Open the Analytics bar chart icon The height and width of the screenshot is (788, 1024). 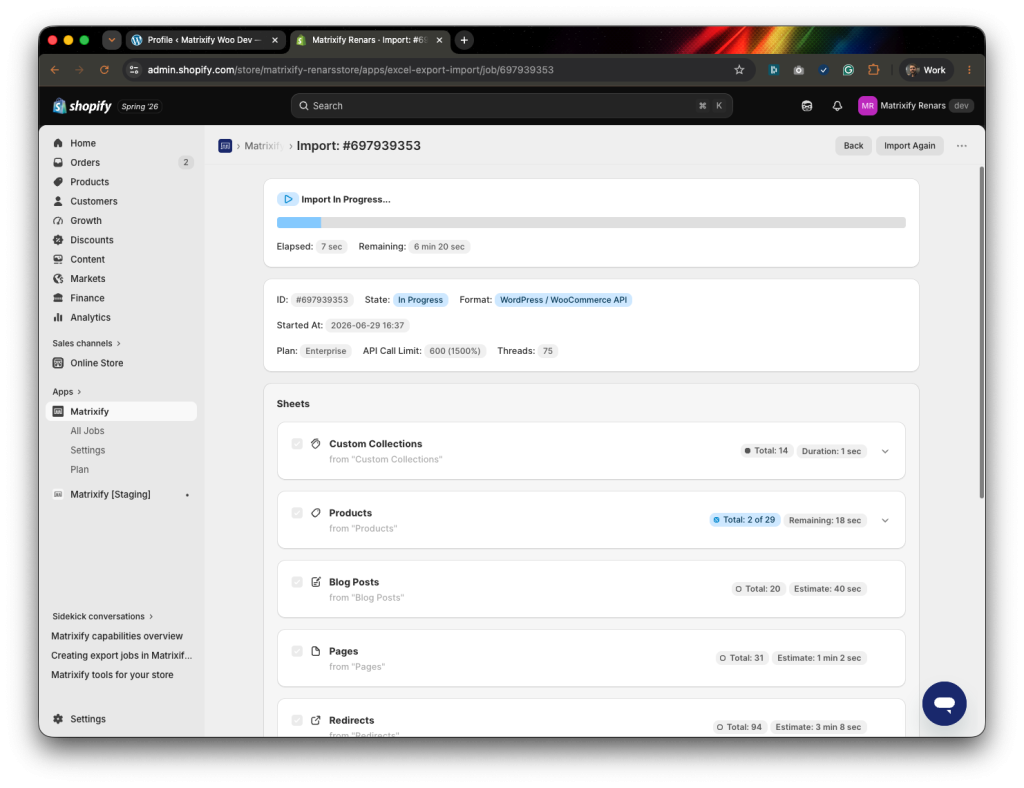(58, 317)
